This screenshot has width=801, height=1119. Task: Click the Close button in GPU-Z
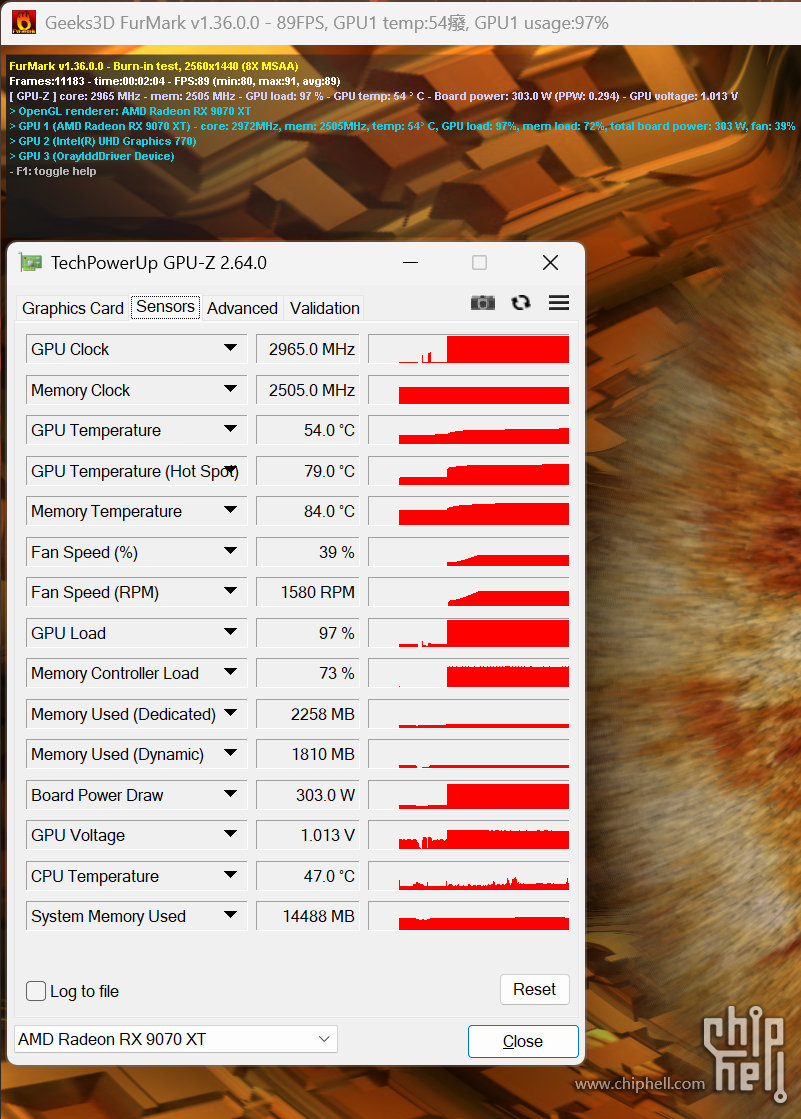pyautogui.click(x=523, y=1041)
